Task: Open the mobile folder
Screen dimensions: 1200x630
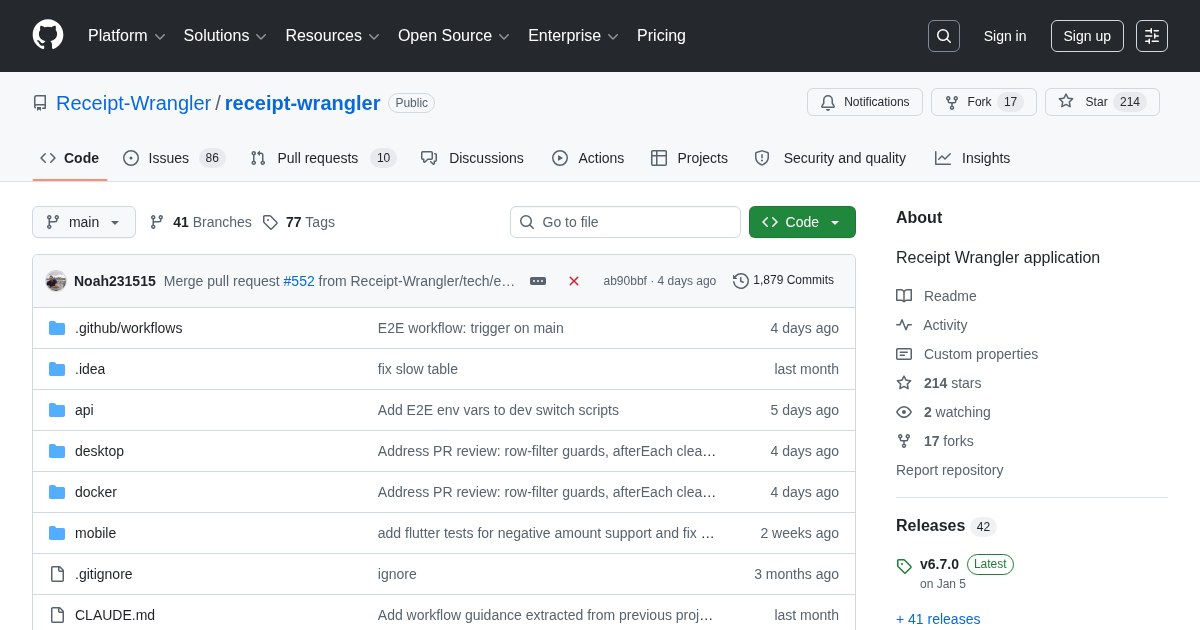Action: [x=95, y=533]
